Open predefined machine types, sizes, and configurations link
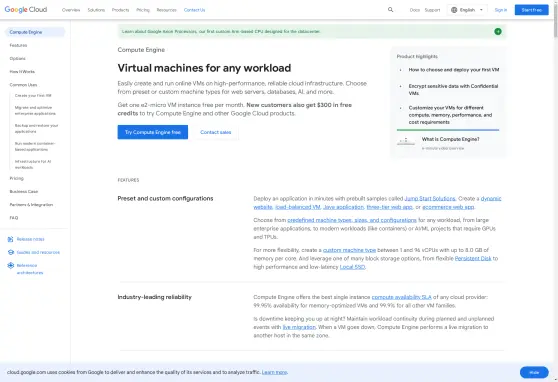 (352, 220)
